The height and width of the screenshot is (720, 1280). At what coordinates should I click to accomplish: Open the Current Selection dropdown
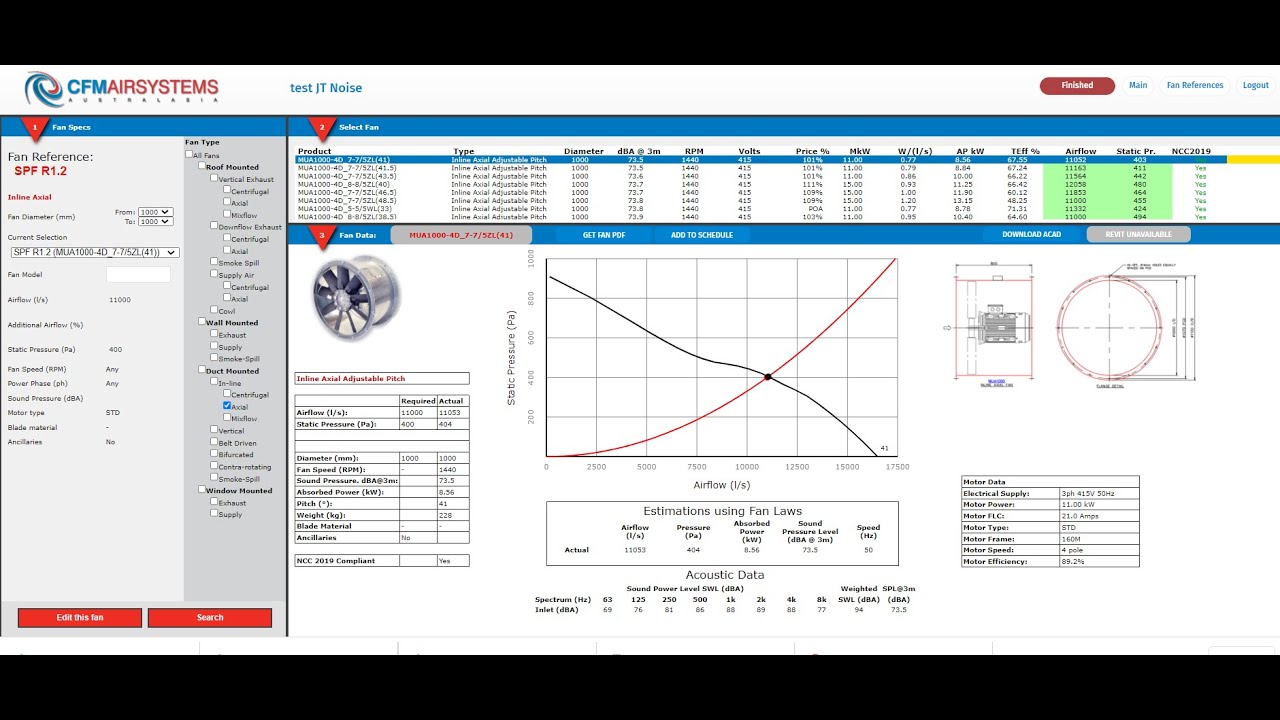pos(95,252)
